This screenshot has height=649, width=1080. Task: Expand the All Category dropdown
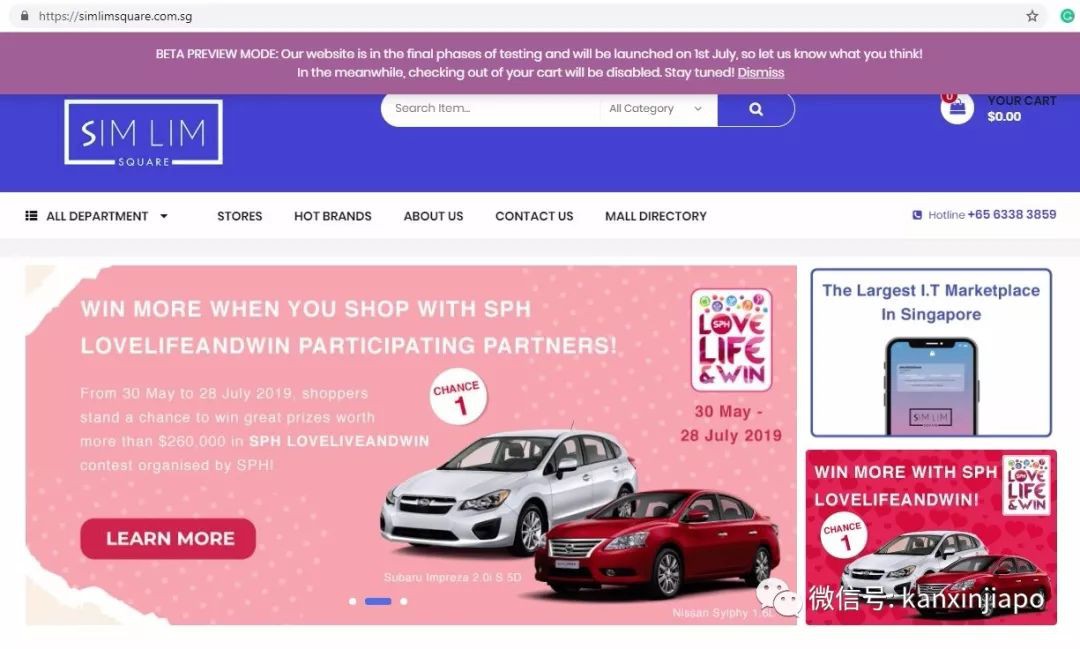(655, 109)
